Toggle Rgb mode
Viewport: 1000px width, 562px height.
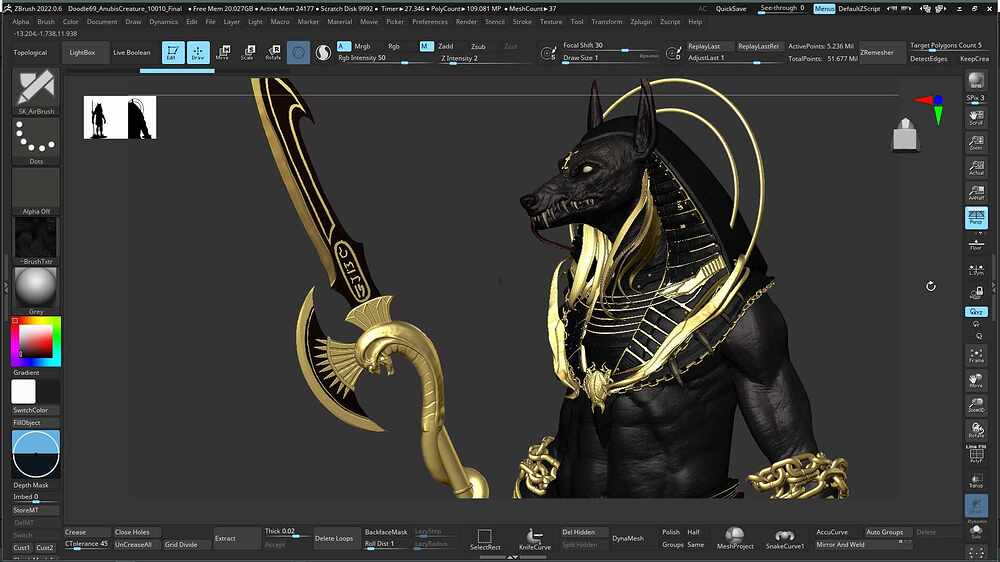[x=393, y=46]
